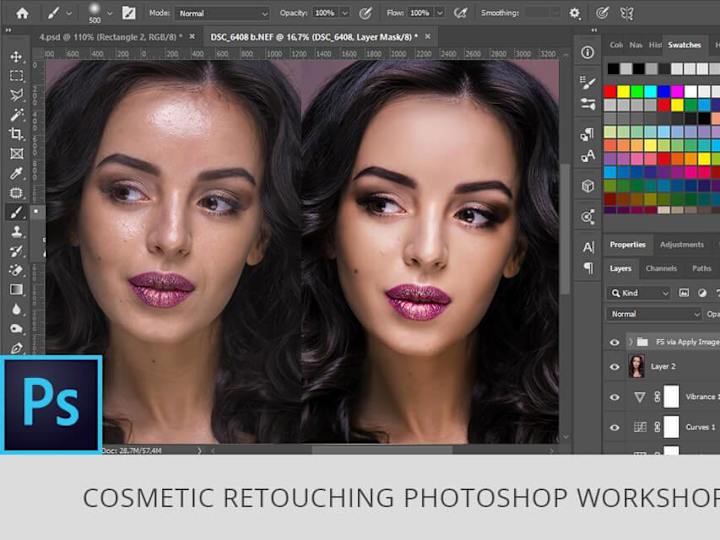Close the DSC_6408 b.NEF tab
Image resolution: width=720 pixels, height=540 pixels.
[428, 36]
